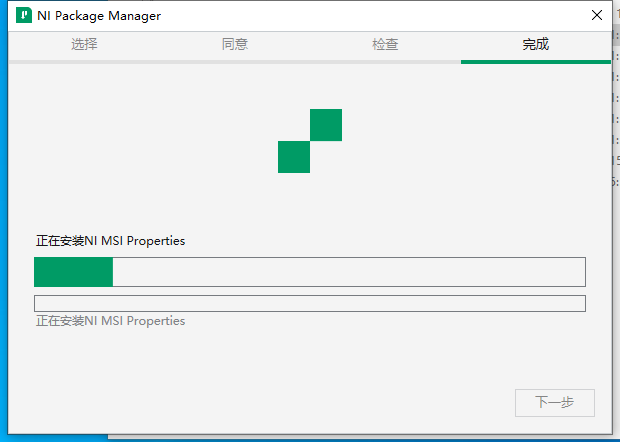Click the green filled portion of the overall progress bar
Image resolution: width=620 pixels, height=442 pixels.
(x=74, y=272)
